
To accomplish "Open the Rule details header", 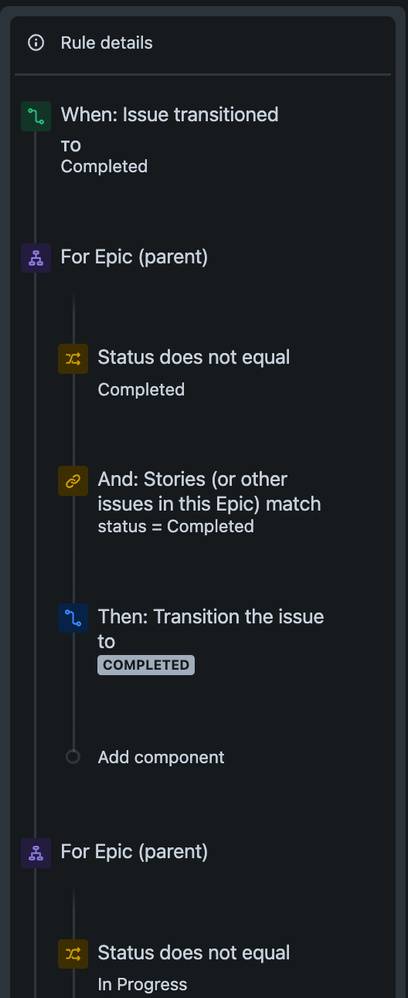I will [x=202, y=43].
